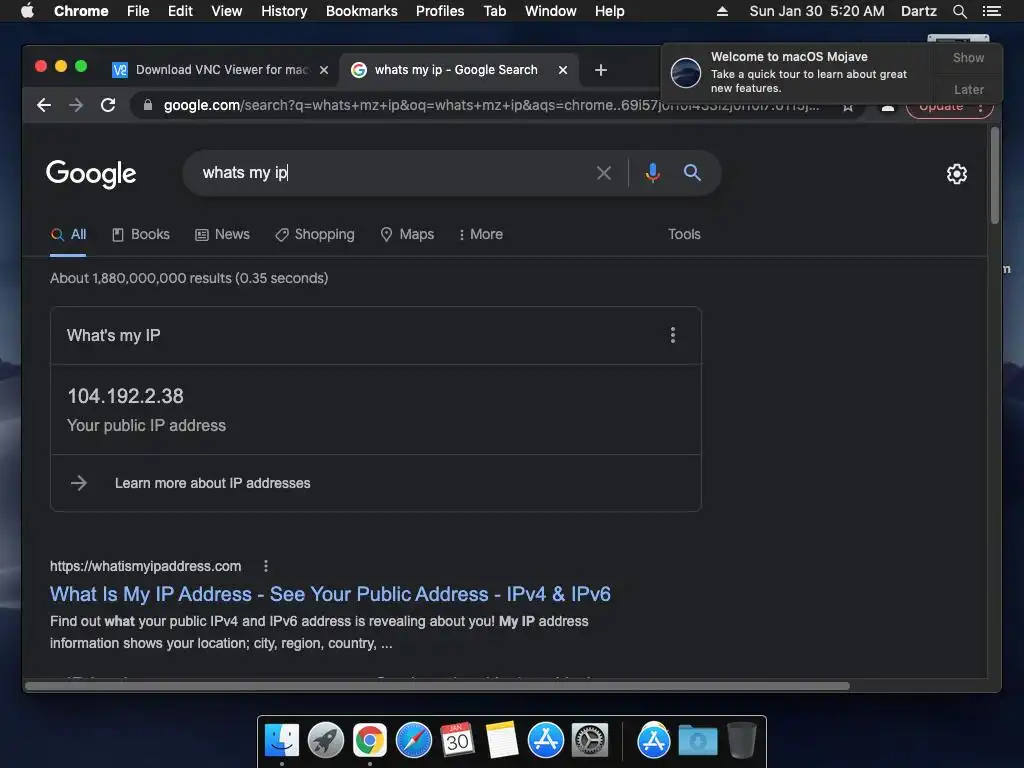Click the Chrome icon in the Dock

pyautogui.click(x=370, y=741)
